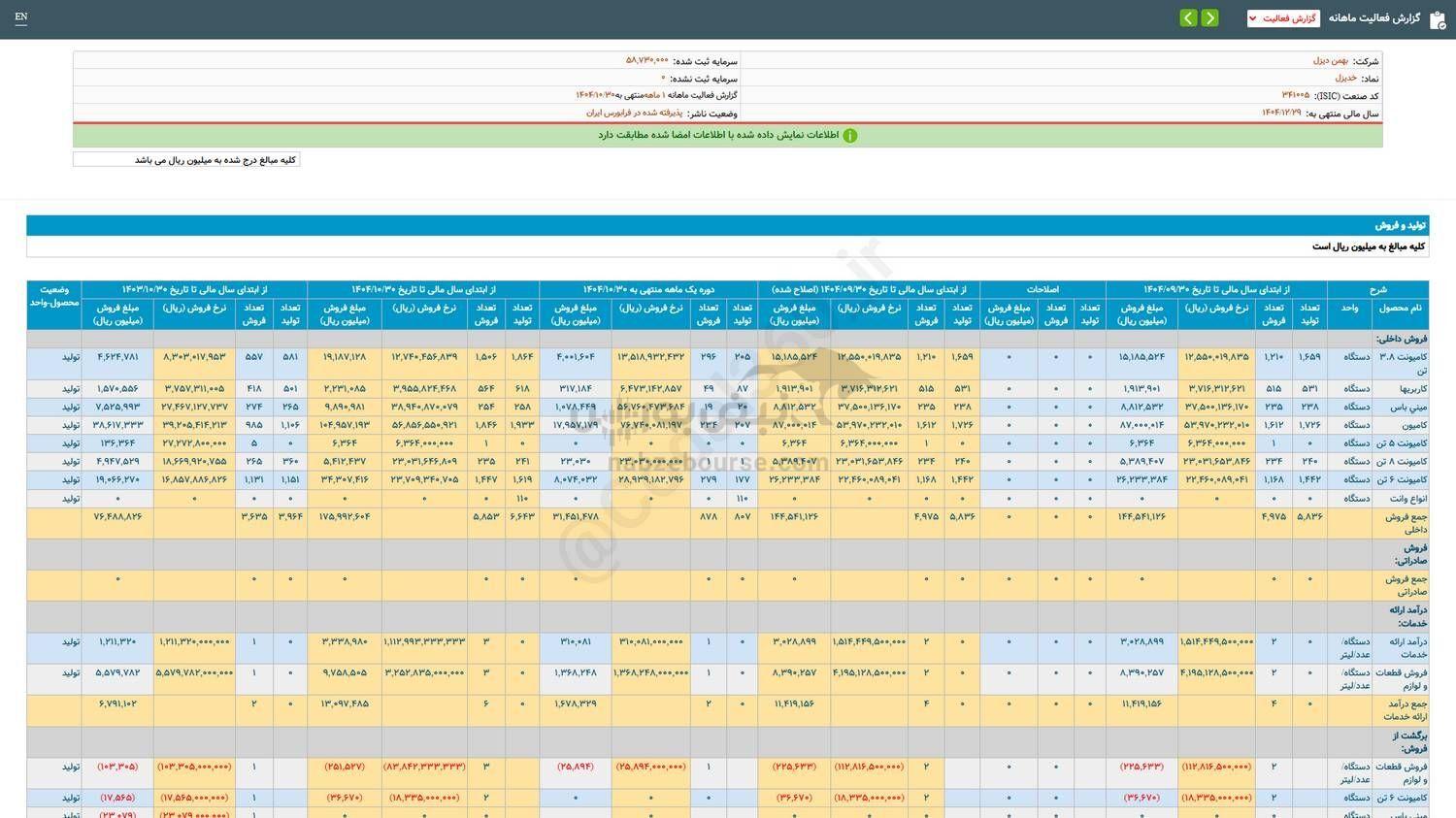This screenshot has height=818, width=1456.
Task: Click the green info icon in notice bar
Action: tap(850, 136)
